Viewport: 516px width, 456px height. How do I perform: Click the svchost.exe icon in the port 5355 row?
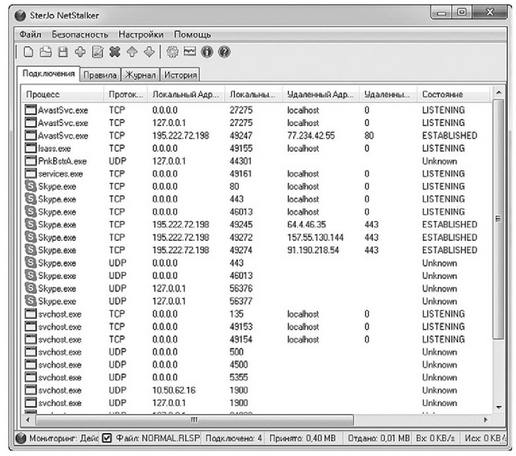(x=31, y=377)
